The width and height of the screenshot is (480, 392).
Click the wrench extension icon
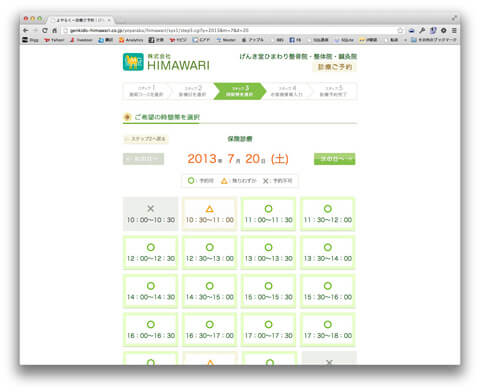(x=422, y=30)
